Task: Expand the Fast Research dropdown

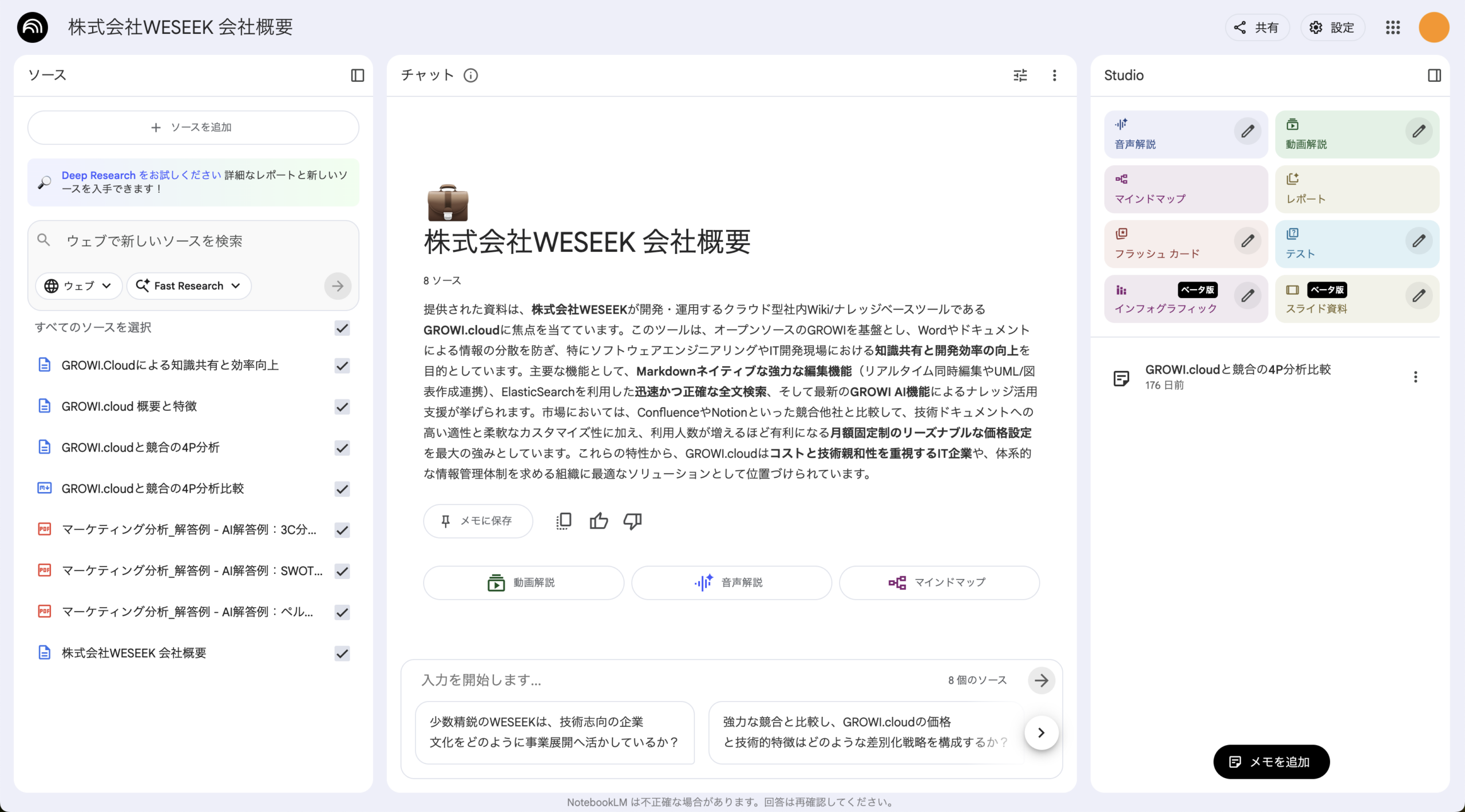Action: coord(188,286)
